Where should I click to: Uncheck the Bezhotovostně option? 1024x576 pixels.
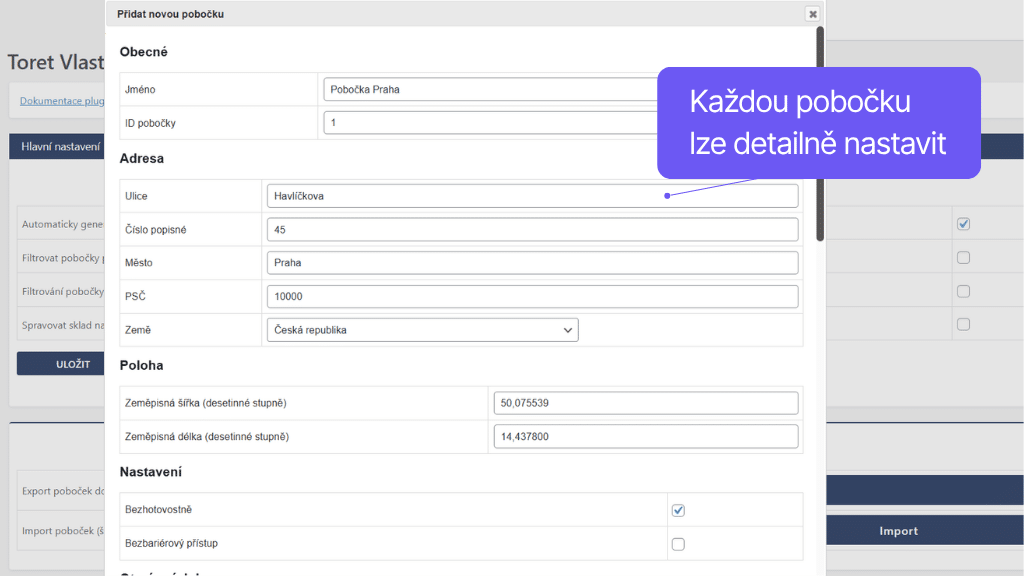tap(678, 510)
